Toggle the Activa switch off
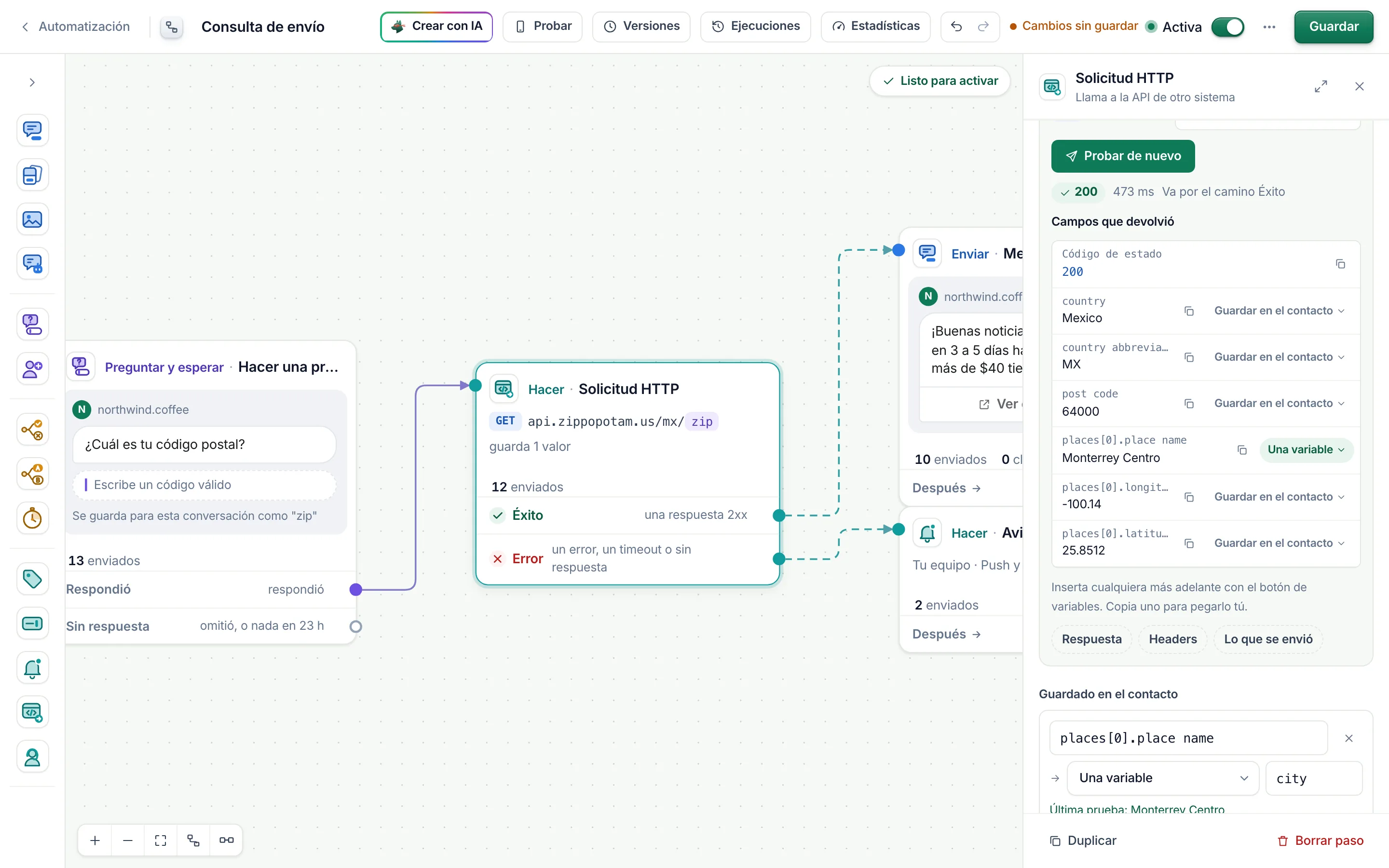This screenshot has width=1389, height=868. tap(1228, 27)
